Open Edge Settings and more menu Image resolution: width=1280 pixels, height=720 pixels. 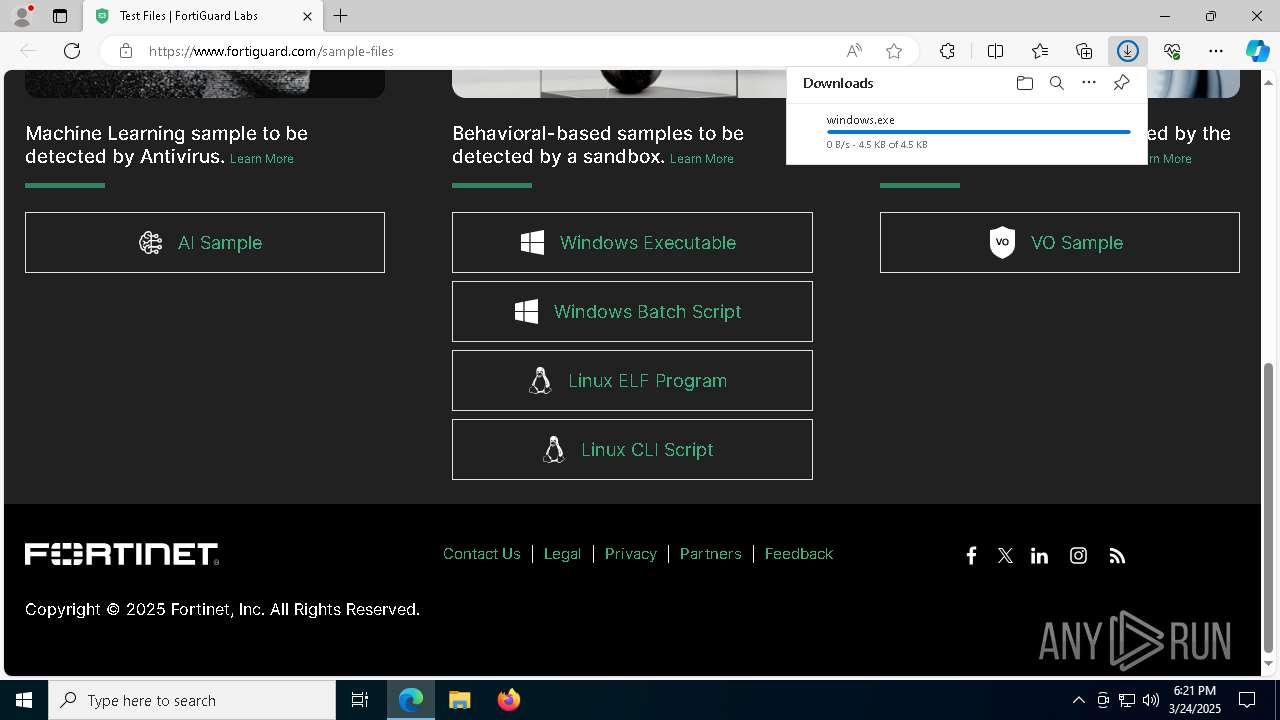[x=1216, y=51]
